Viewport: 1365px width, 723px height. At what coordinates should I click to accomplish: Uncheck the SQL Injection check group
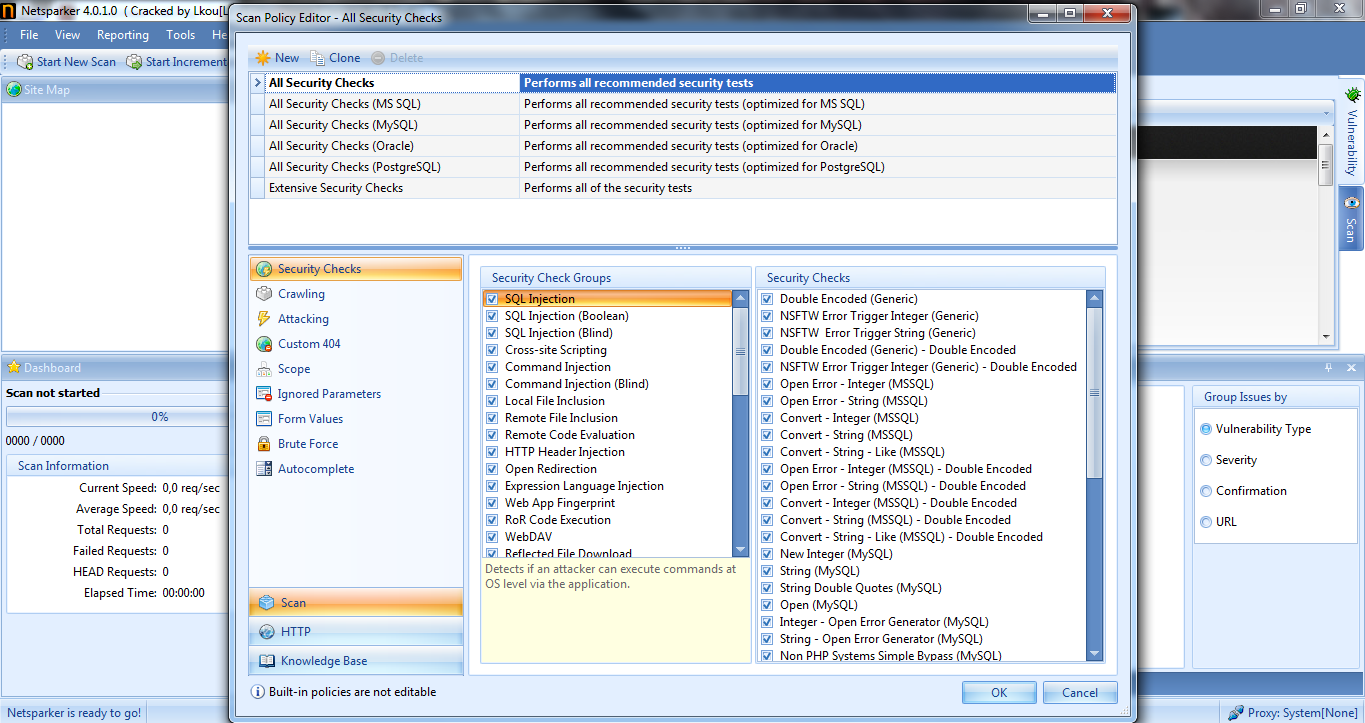(491, 299)
